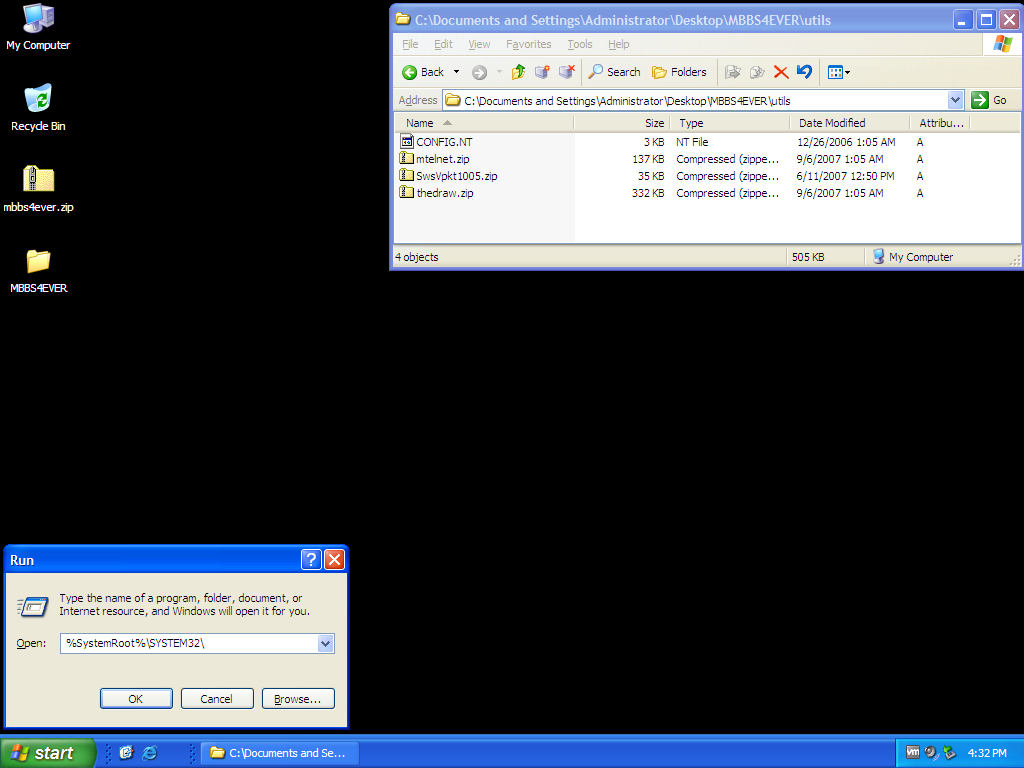Image resolution: width=1024 pixels, height=768 pixels.
Task: Open the Tools menu
Action: coord(580,44)
